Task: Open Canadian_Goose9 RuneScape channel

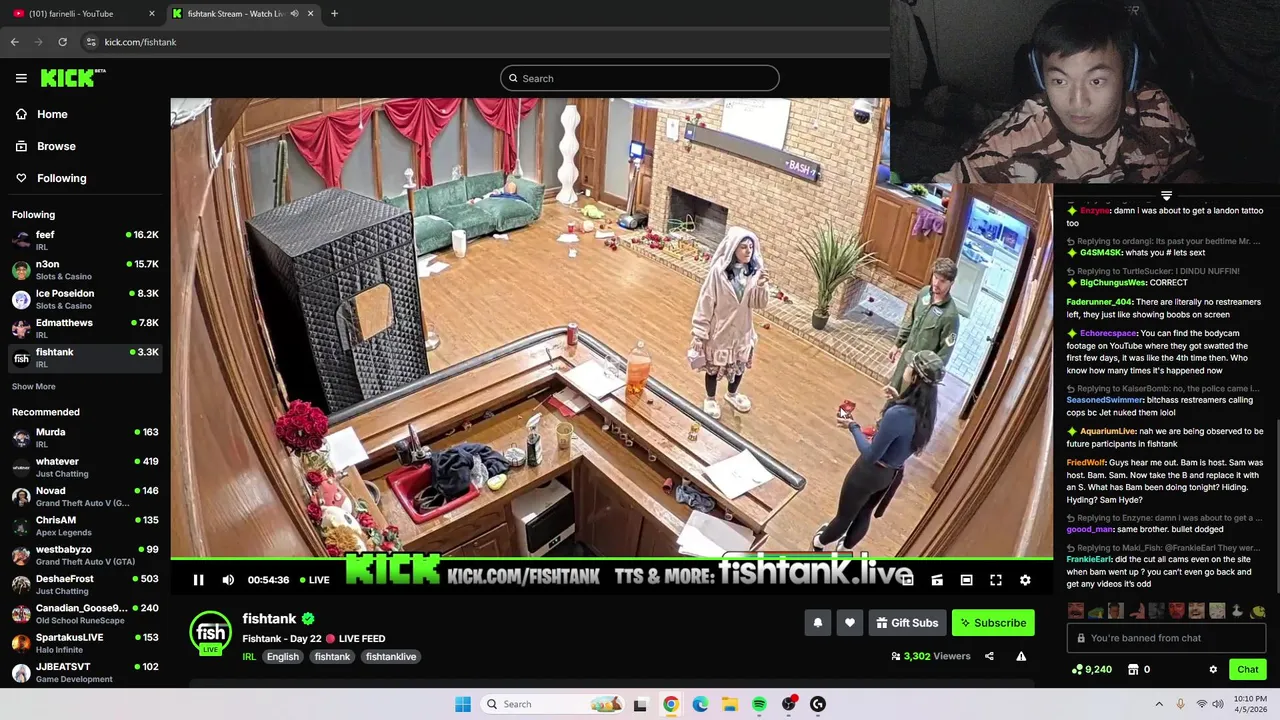Action: 85,613
